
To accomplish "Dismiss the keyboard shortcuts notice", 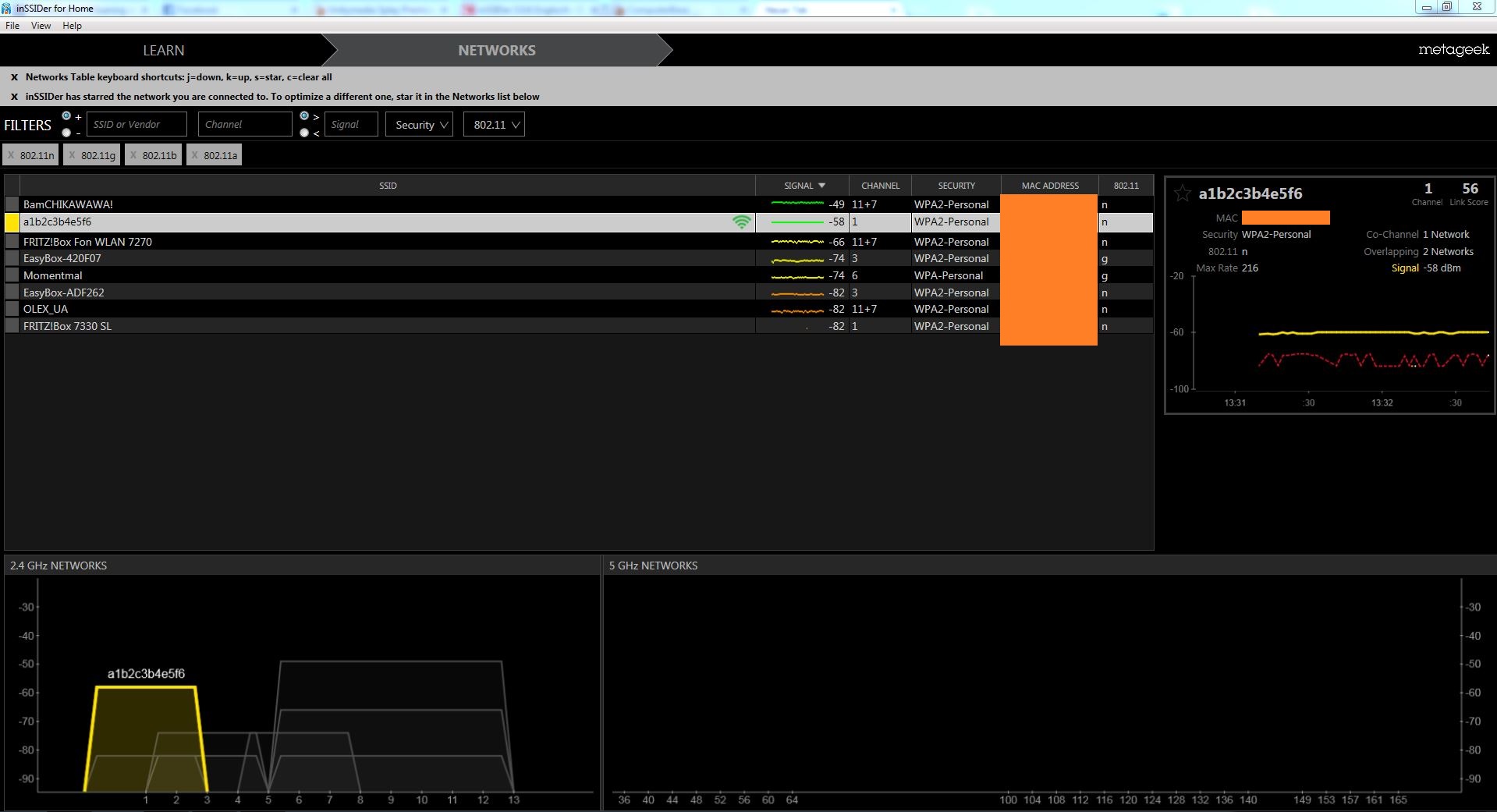I will pos(14,77).
